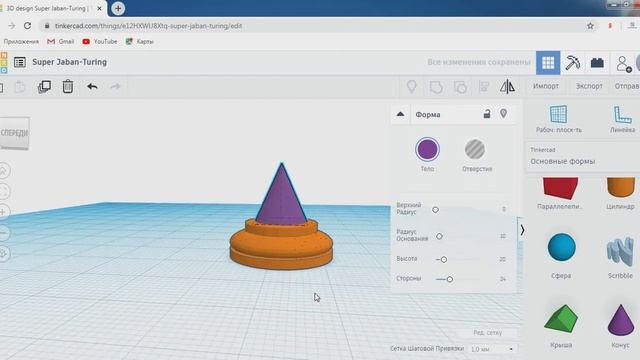Adjust the Высота slider handle

point(444,260)
